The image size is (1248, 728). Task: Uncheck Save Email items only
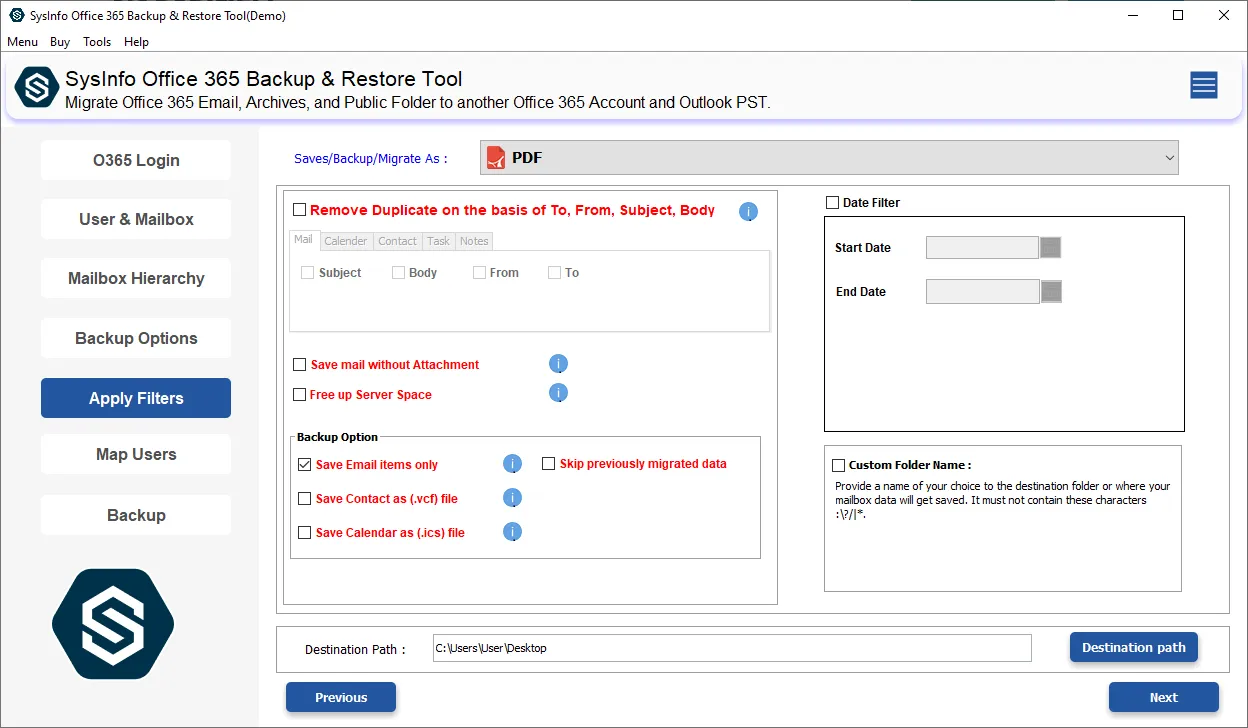305,465
